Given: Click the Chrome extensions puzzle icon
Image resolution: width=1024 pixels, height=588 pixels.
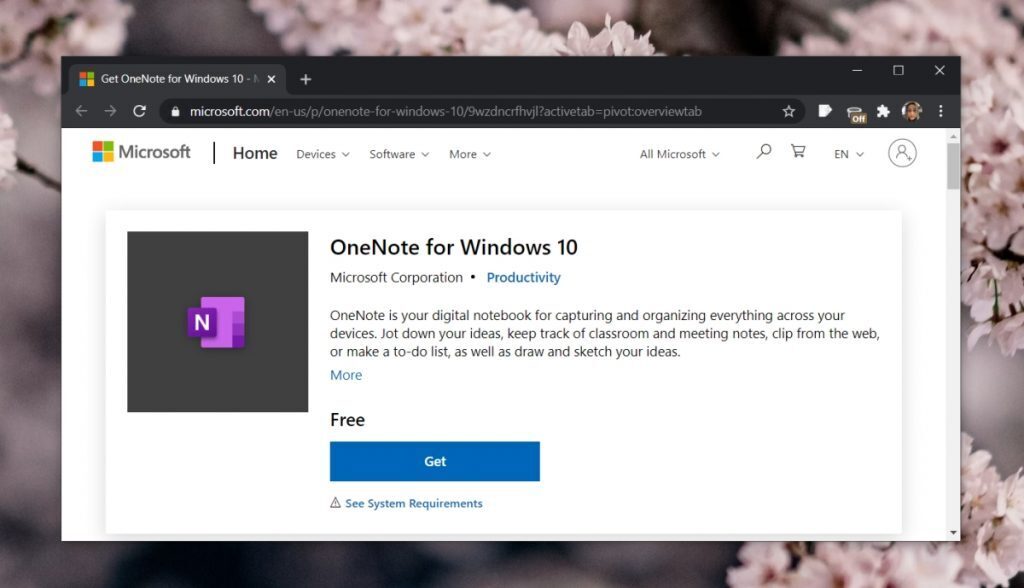Looking at the screenshot, I should click(x=884, y=111).
